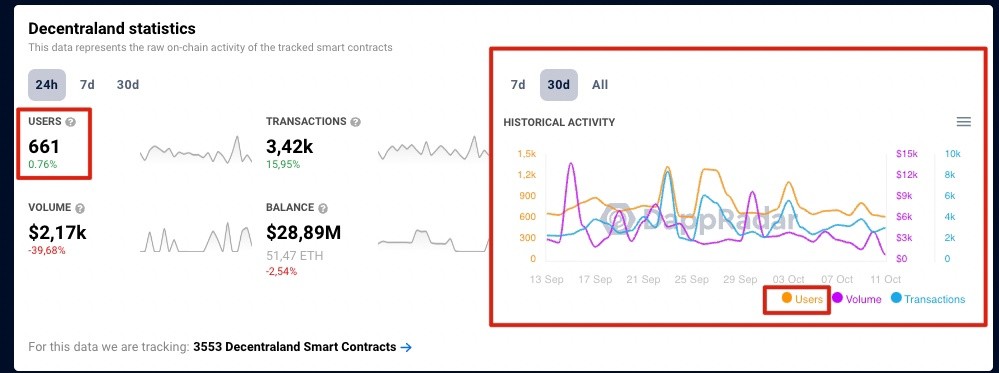Click the purple Volume legend dot
This screenshot has height=373, width=999.
pyautogui.click(x=838, y=298)
